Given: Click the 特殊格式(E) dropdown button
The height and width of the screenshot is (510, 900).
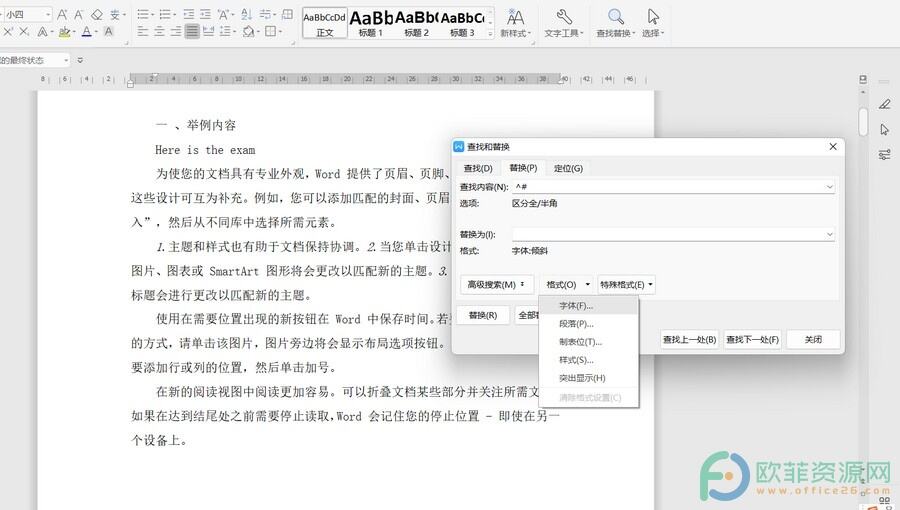Looking at the screenshot, I should click(x=626, y=285).
